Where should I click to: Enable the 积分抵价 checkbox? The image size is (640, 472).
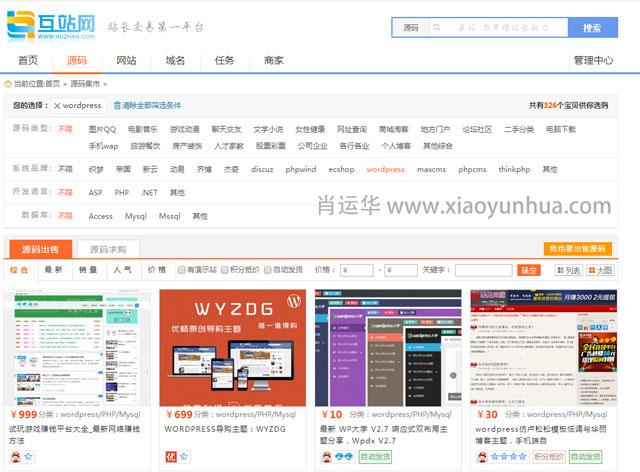224,270
